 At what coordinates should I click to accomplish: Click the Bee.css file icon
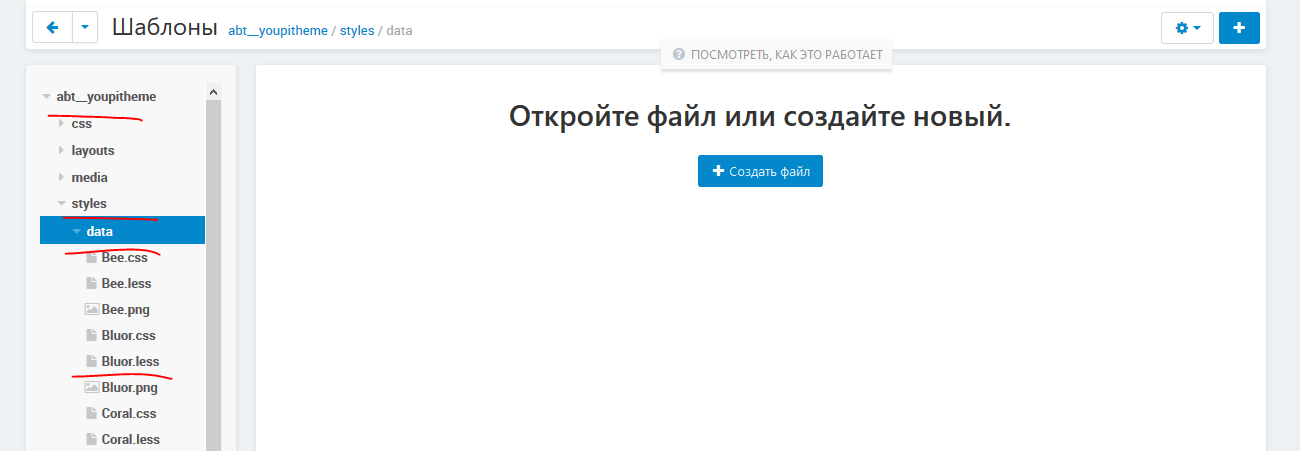[91, 257]
